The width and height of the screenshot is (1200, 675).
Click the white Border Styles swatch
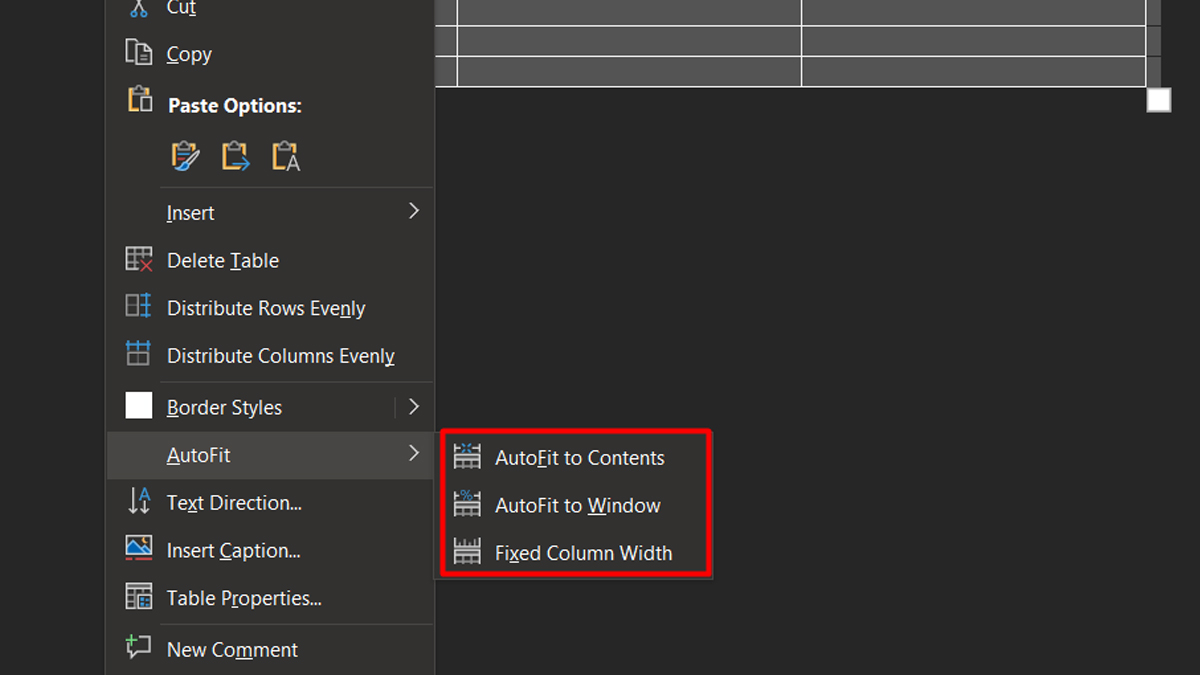click(139, 406)
